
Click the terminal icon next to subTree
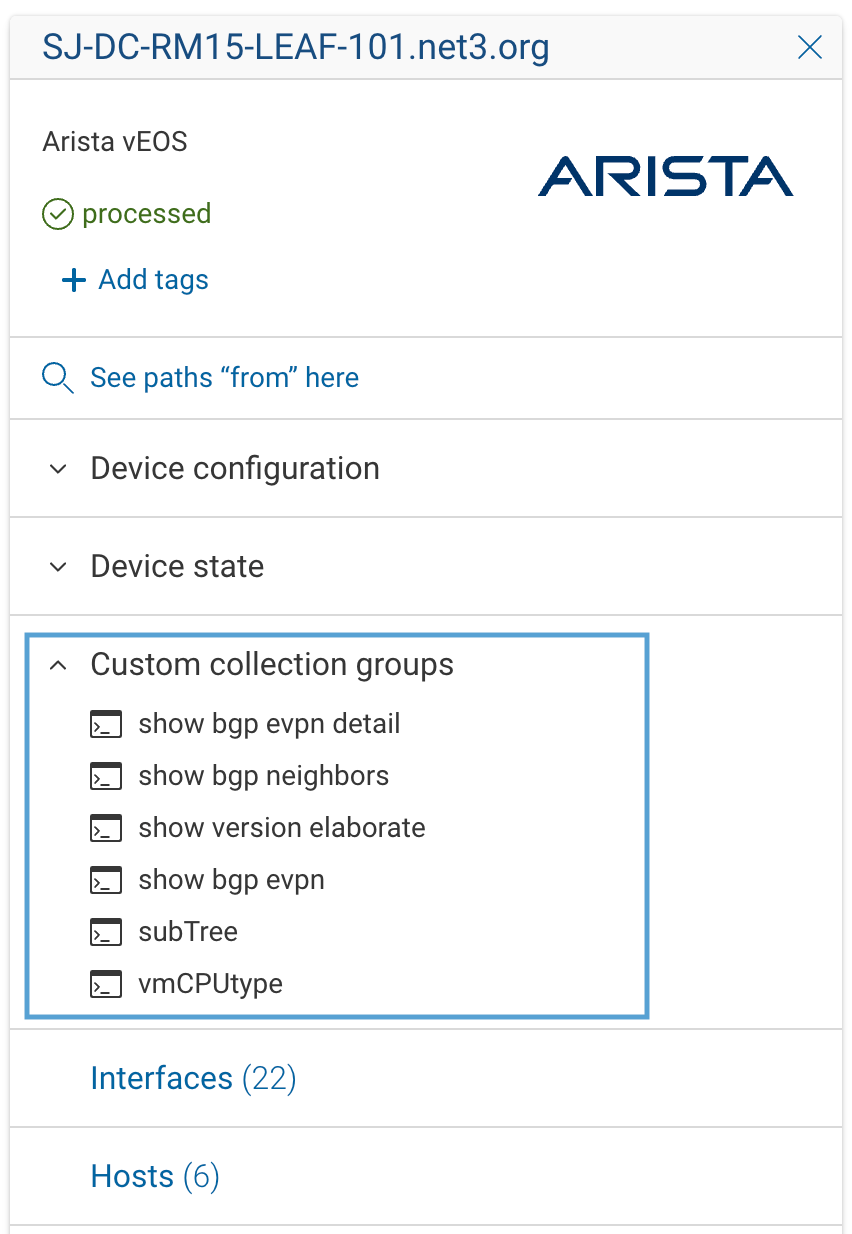[x=106, y=931]
